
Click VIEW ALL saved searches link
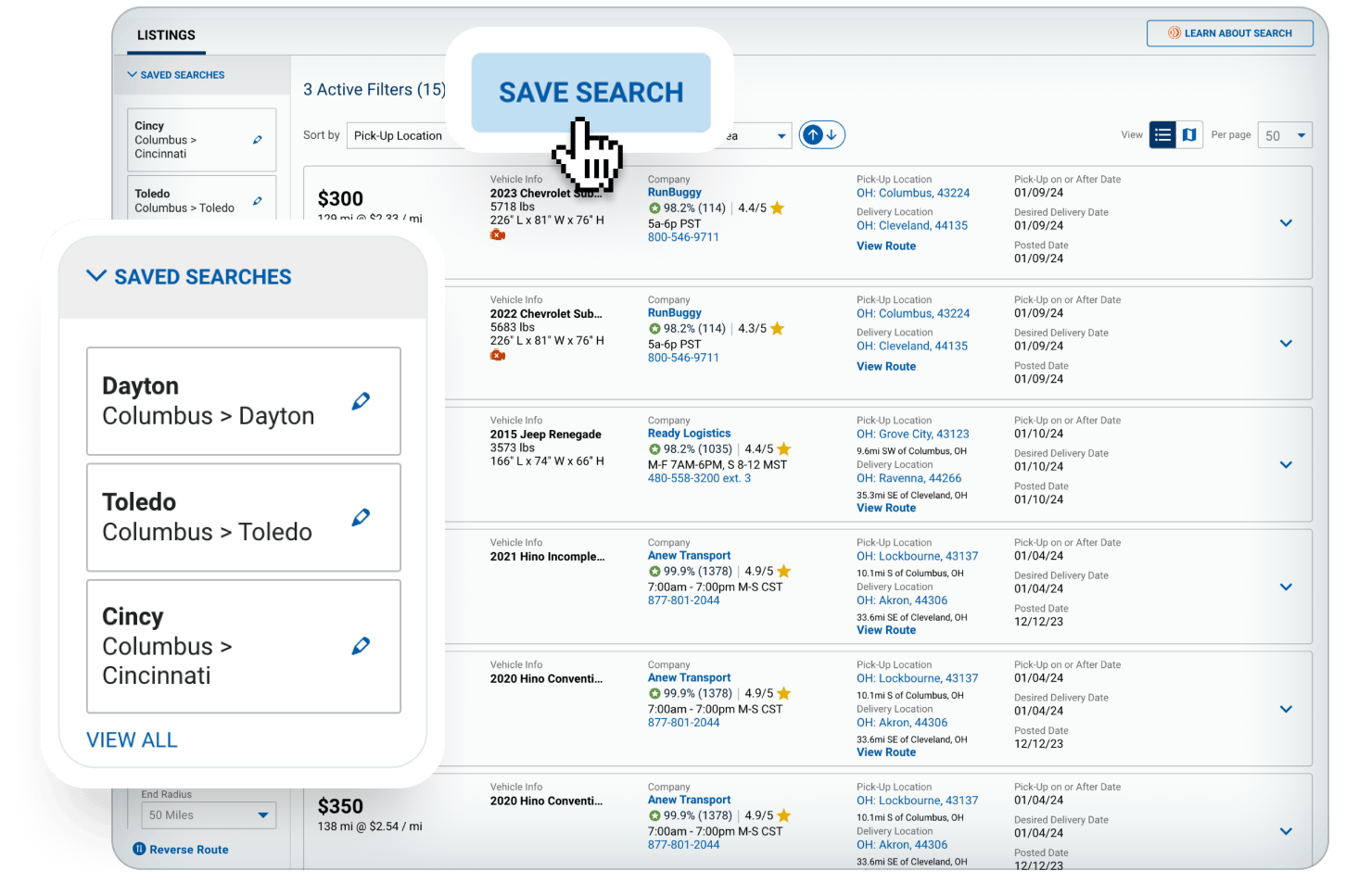tap(132, 740)
